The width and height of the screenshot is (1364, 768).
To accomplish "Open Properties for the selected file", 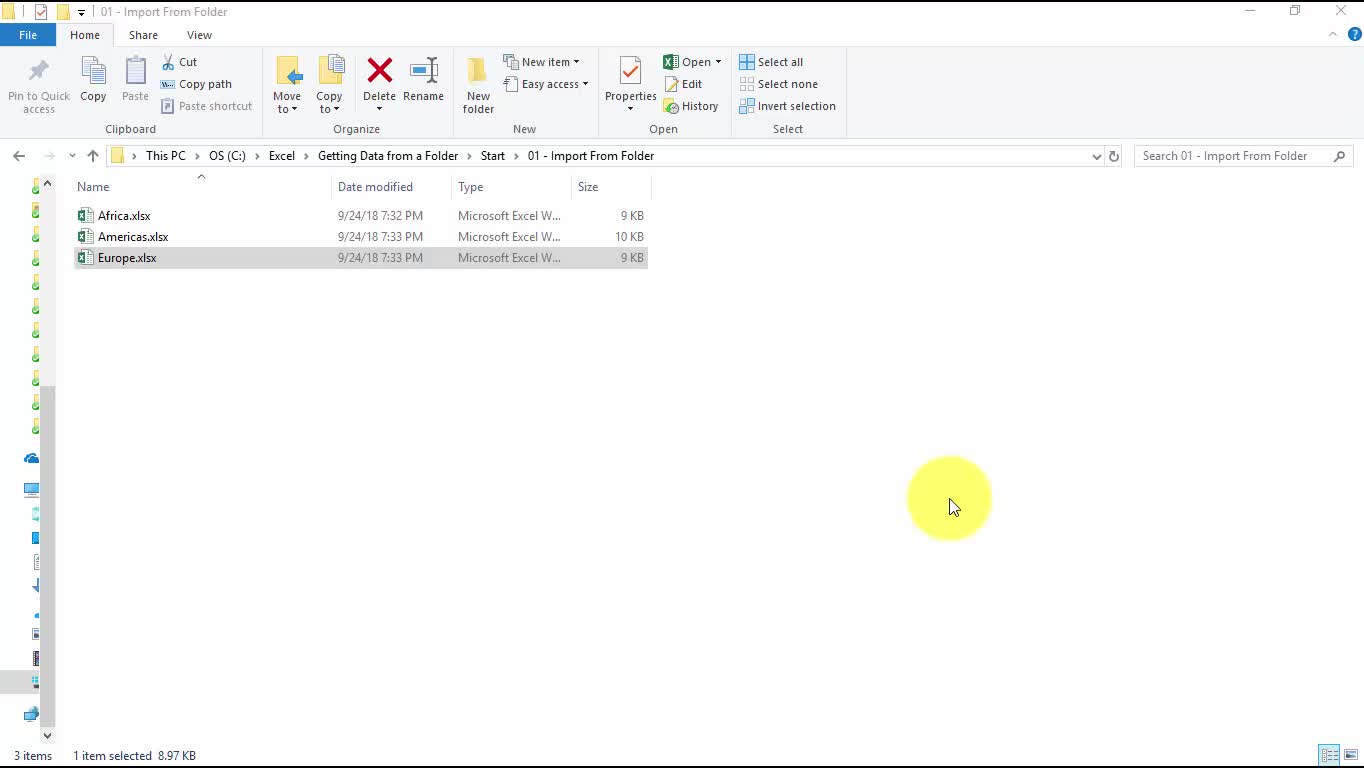I will point(630,73).
